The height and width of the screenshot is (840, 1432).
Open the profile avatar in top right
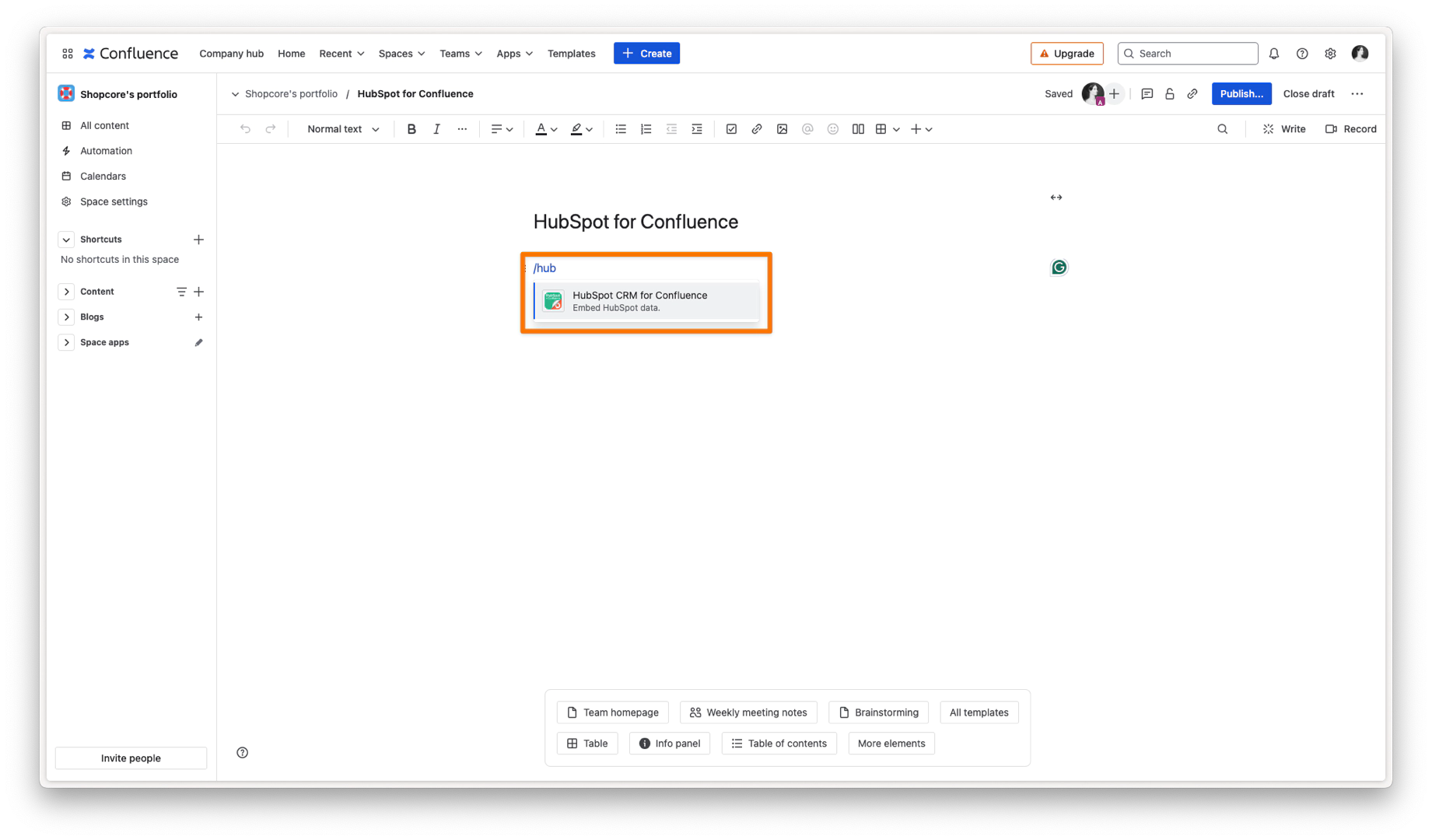1360,53
